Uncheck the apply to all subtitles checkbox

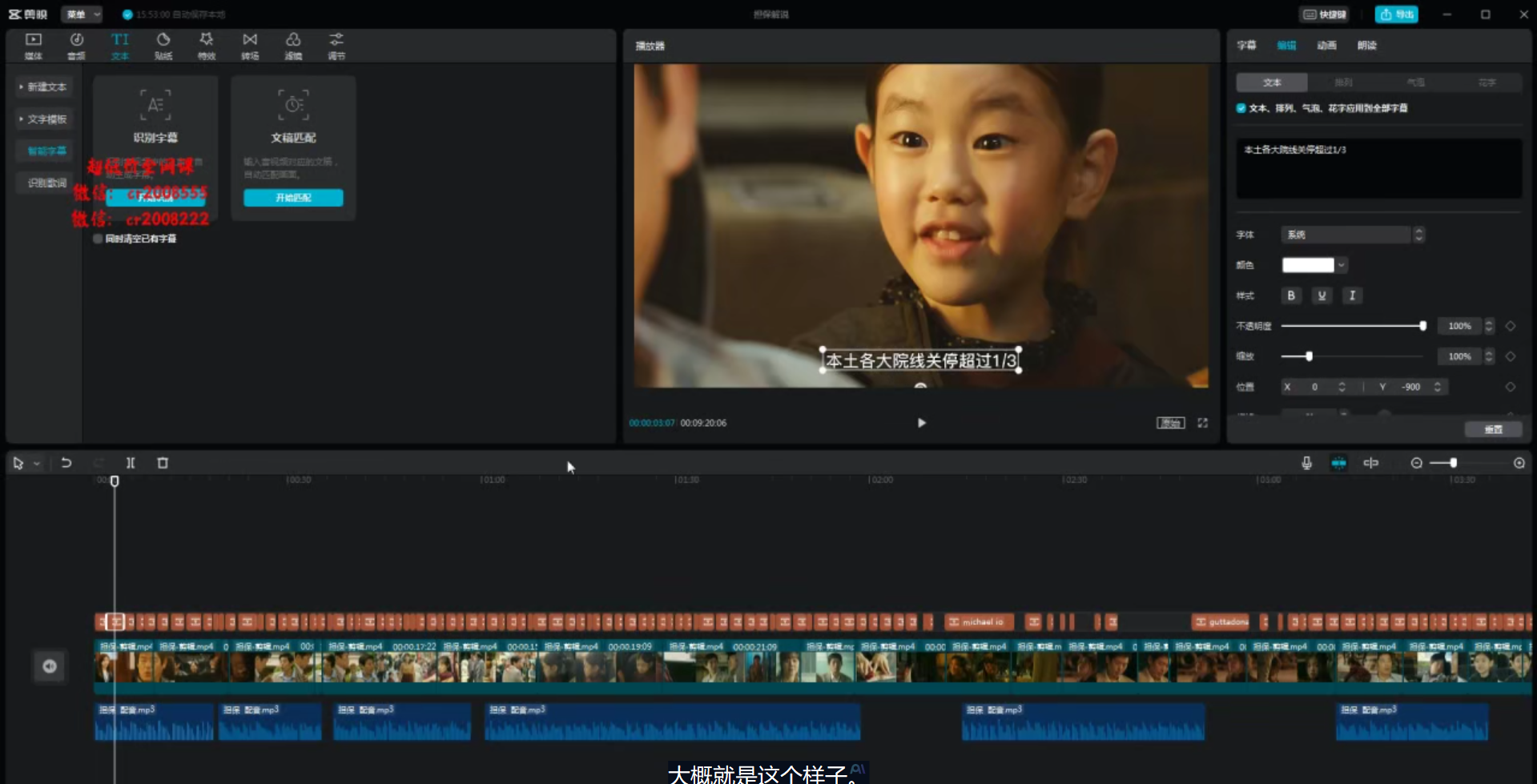pos(1241,108)
